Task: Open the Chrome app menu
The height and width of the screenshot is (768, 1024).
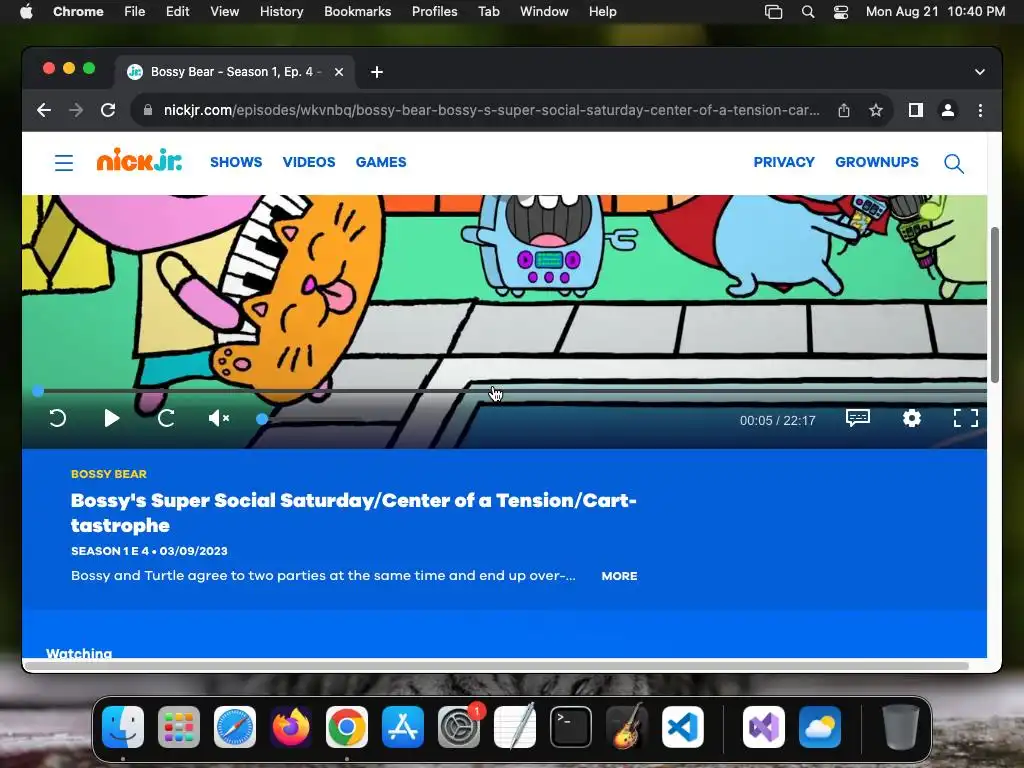Action: (x=78, y=12)
